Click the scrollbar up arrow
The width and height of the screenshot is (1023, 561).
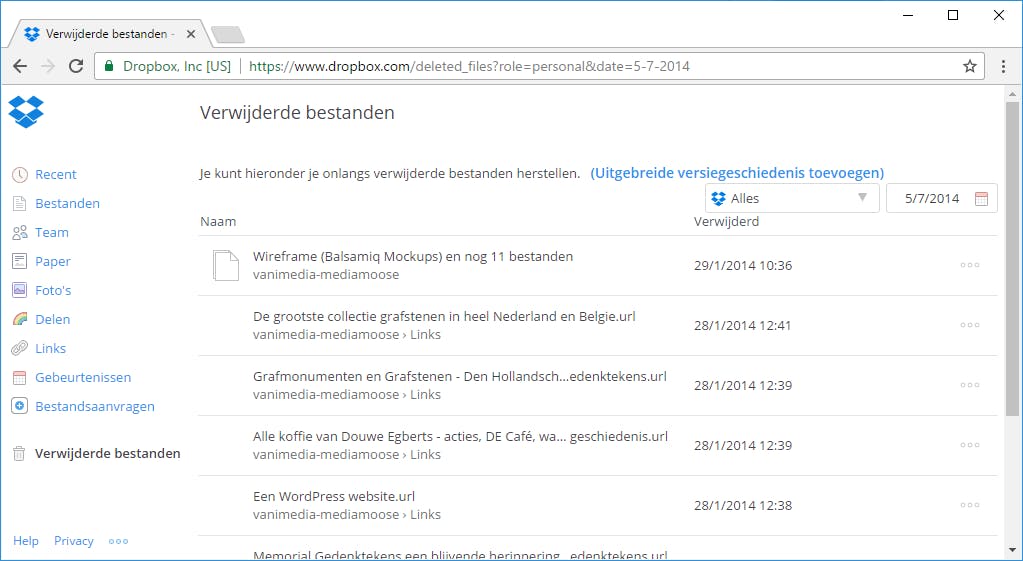(x=1012, y=95)
